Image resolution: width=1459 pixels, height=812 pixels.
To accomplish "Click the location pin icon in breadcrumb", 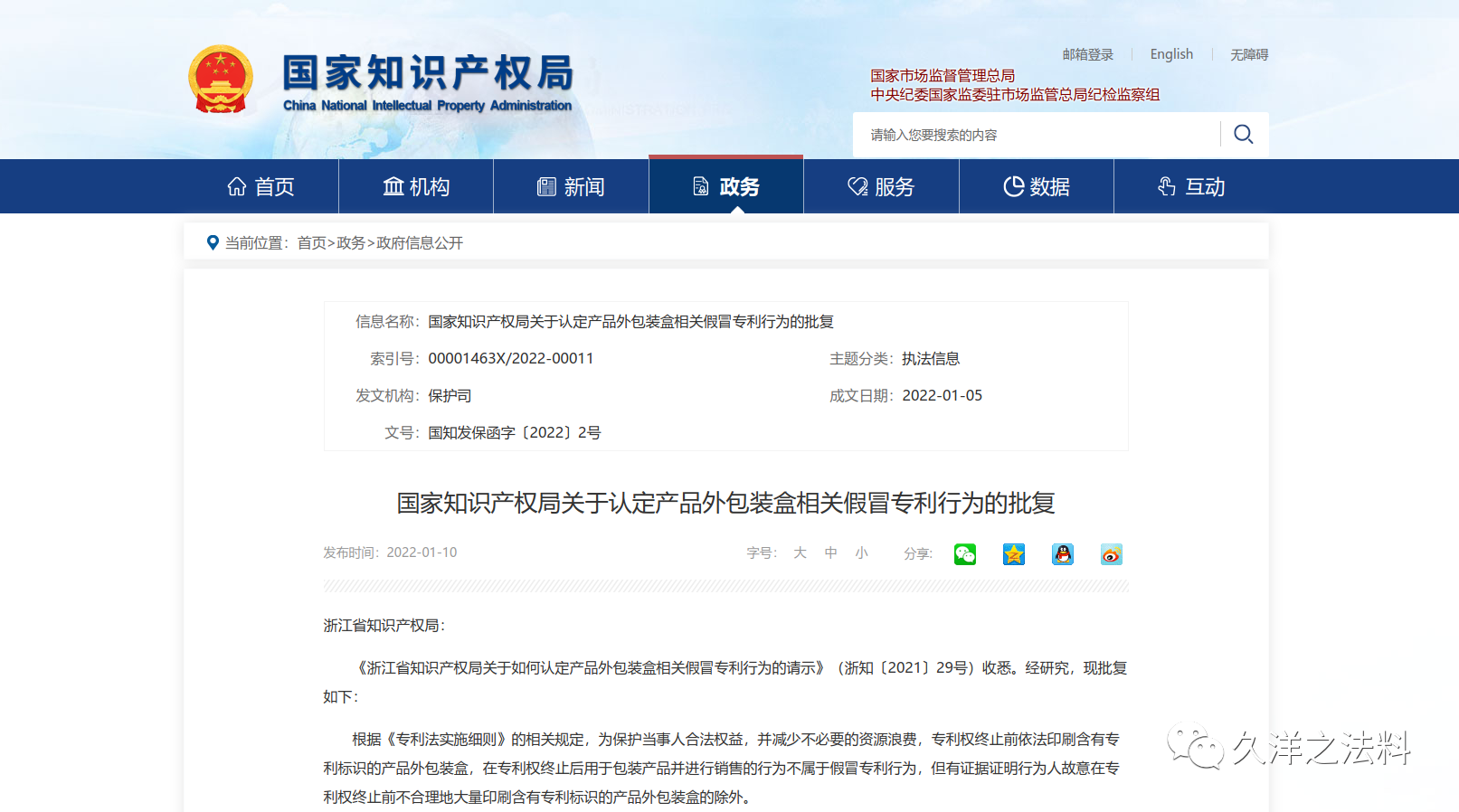I will 213,242.
